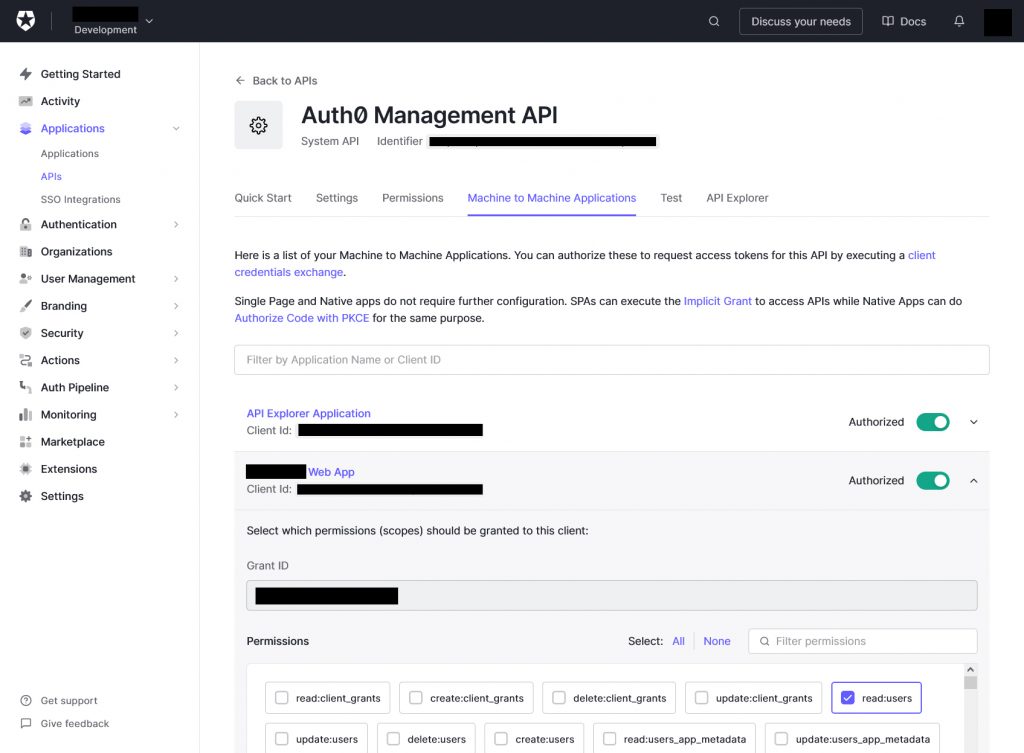Collapse the Web App row details
The width and height of the screenshot is (1024, 753).
974,481
